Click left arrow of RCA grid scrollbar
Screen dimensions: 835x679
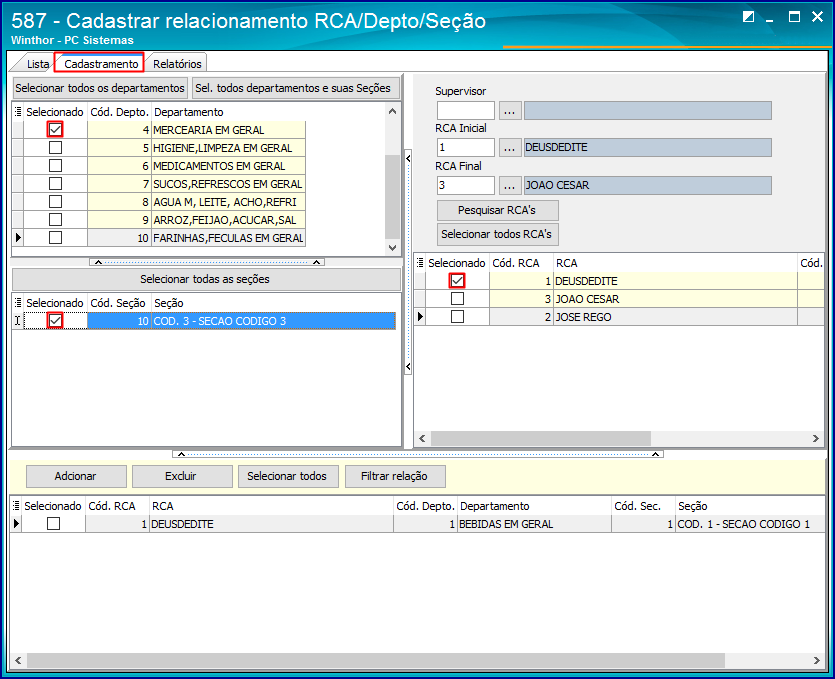422,438
